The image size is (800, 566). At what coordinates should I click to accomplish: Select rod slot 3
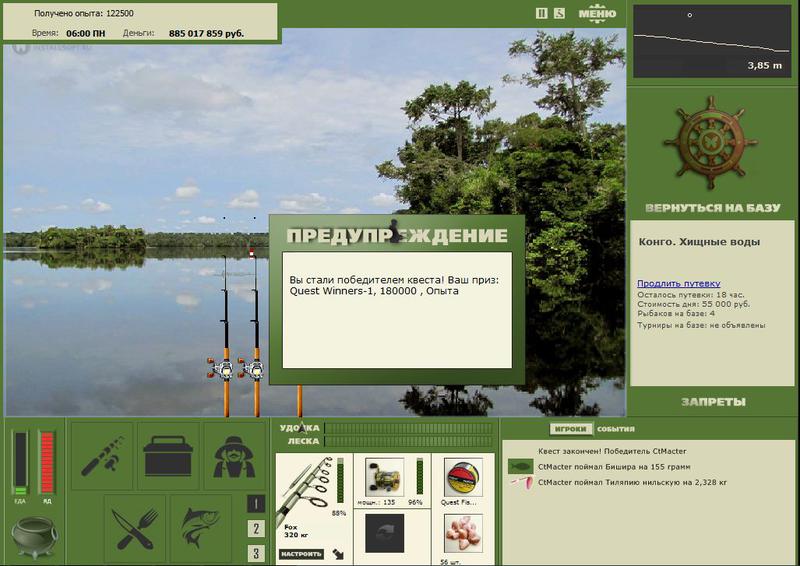tap(256, 553)
